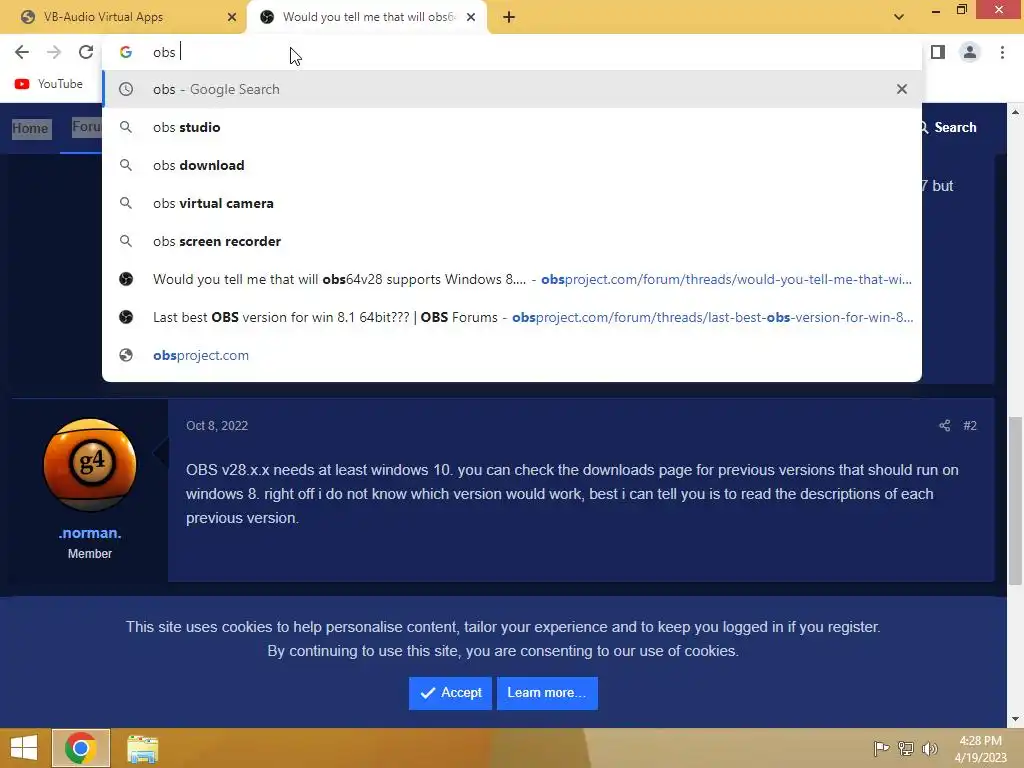Open a new browser tab
The height and width of the screenshot is (768, 1024).
[x=509, y=18]
